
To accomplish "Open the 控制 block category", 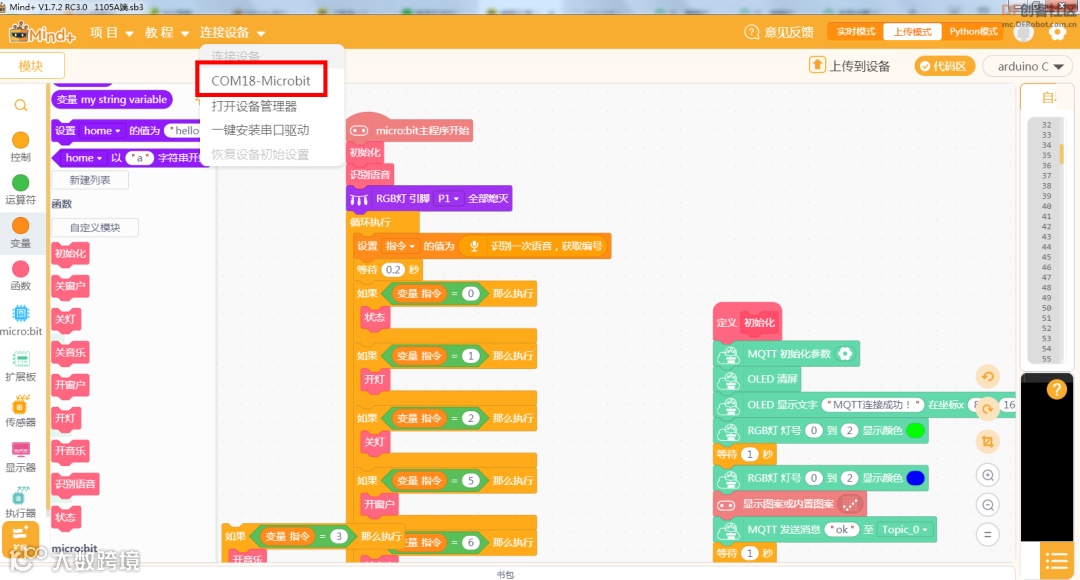I will tap(21, 147).
